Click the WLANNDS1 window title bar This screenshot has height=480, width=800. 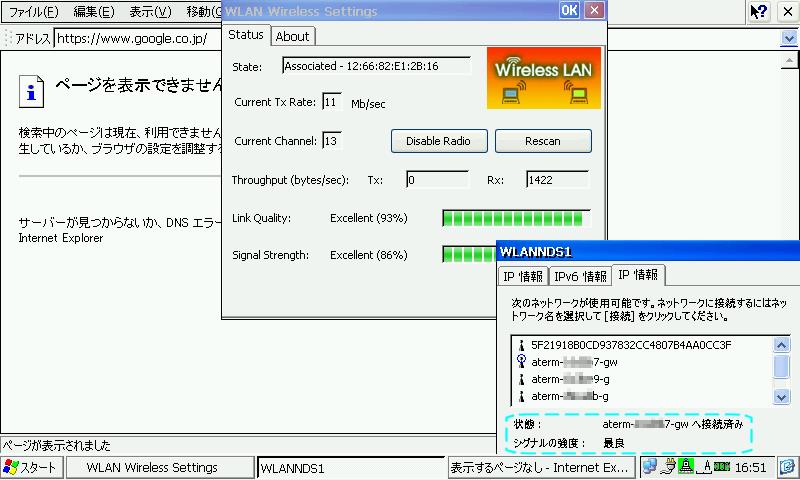coord(648,252)
